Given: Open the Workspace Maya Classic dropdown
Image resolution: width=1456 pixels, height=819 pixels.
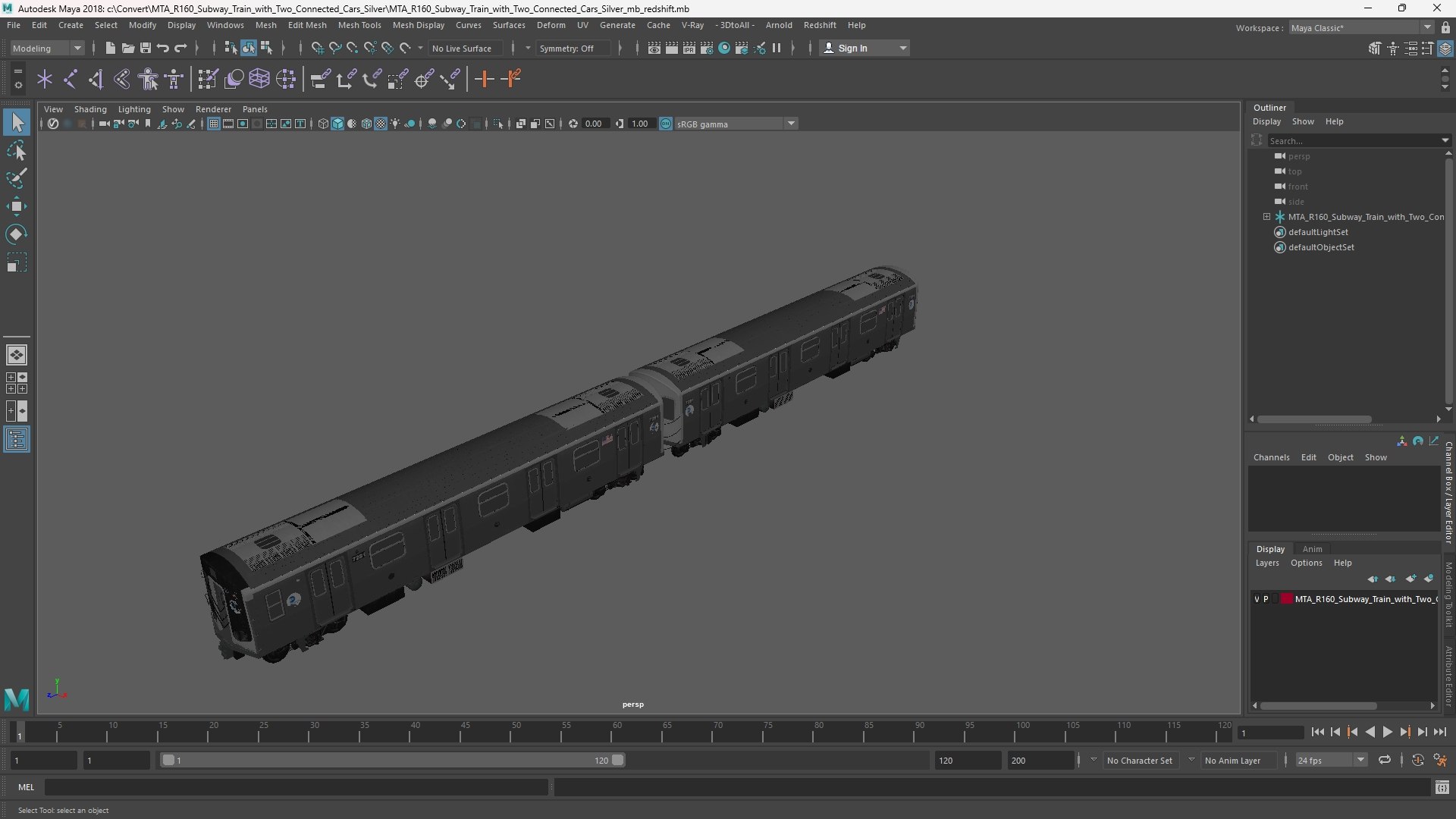Looking at the screenshot, I should click(1361, 28).
